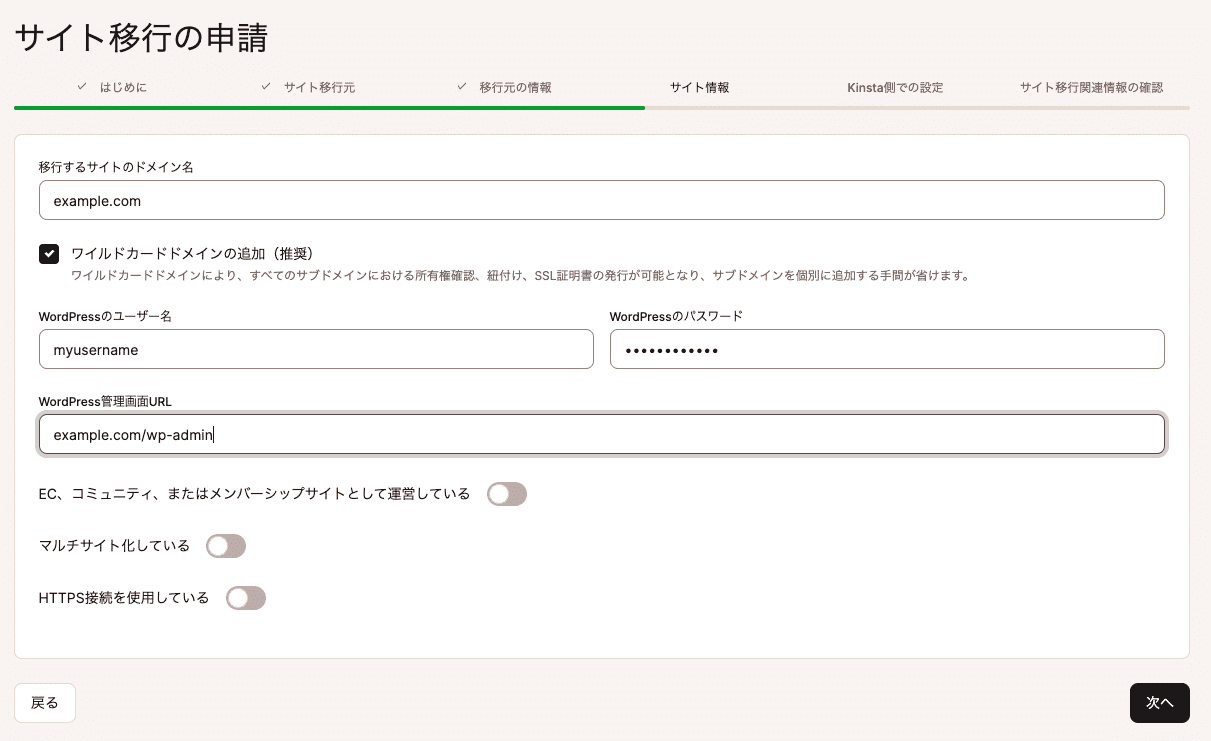
Task: Toggle the EC、コミュニティ、メンバーシップサイト switch
Action: click(x=507, y=494)
